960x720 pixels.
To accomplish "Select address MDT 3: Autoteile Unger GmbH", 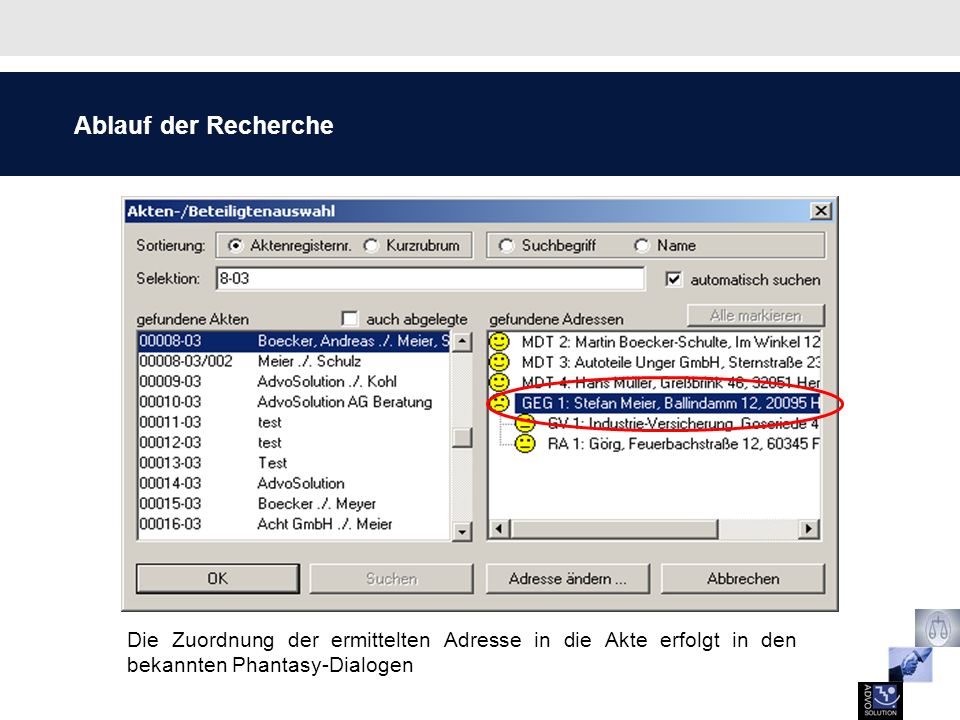I will pos(670,362).
